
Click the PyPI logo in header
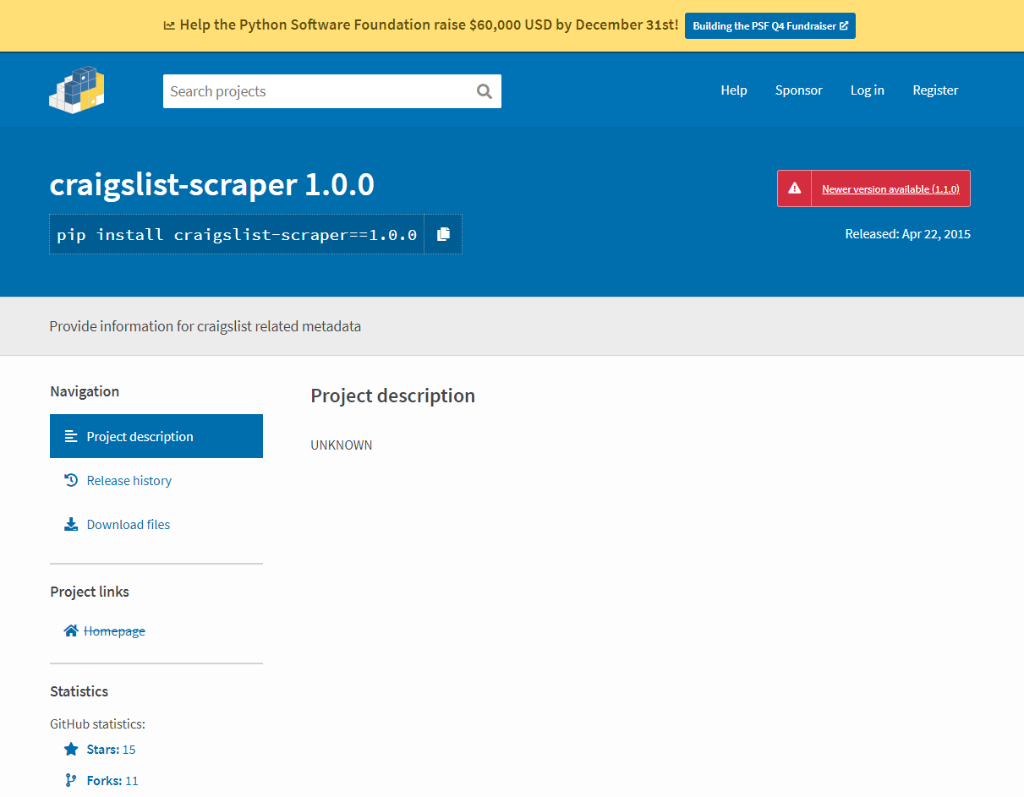point(76,90)
